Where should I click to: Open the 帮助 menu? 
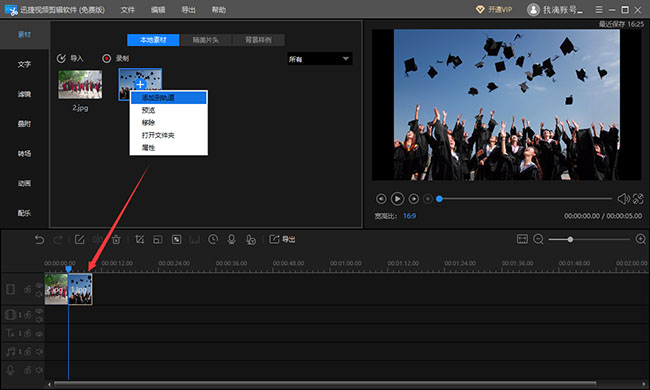coord(218,10)
